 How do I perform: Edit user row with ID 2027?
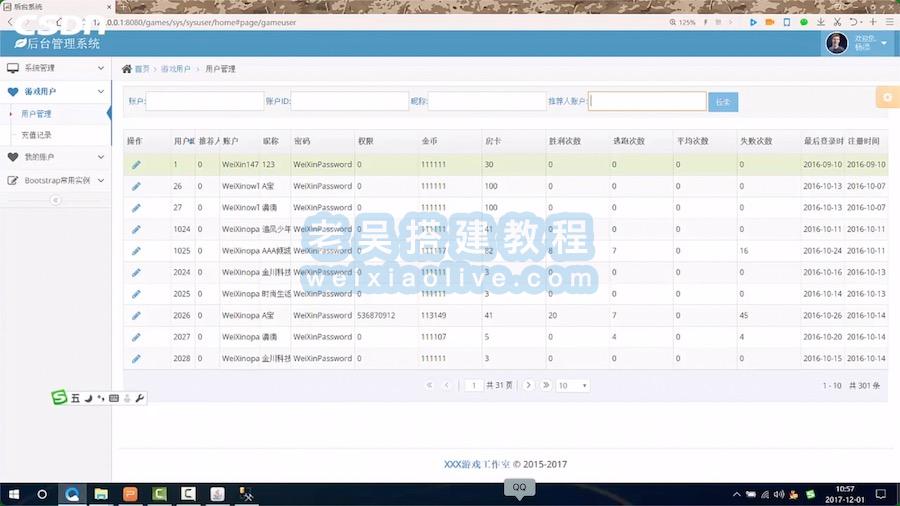pyautogui.click(x=136, y=337)
